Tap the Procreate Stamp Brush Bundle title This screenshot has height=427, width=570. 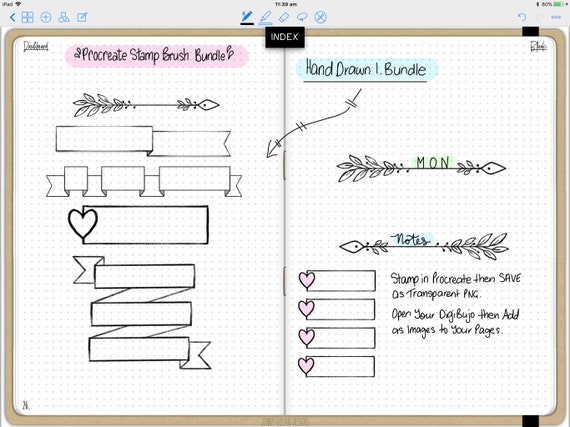[x=157, y=56]
